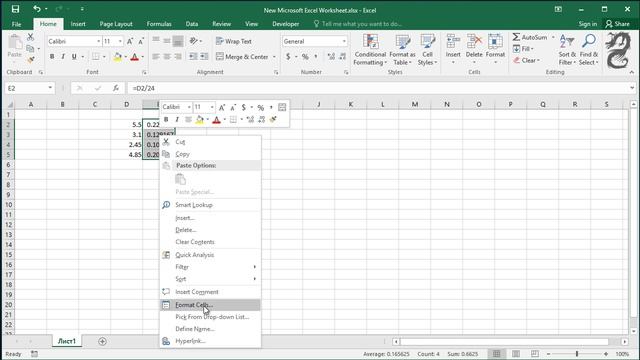640x360 pixels.
Task: Click Percent Style in mini toolbar
Action: click(261, 107)
